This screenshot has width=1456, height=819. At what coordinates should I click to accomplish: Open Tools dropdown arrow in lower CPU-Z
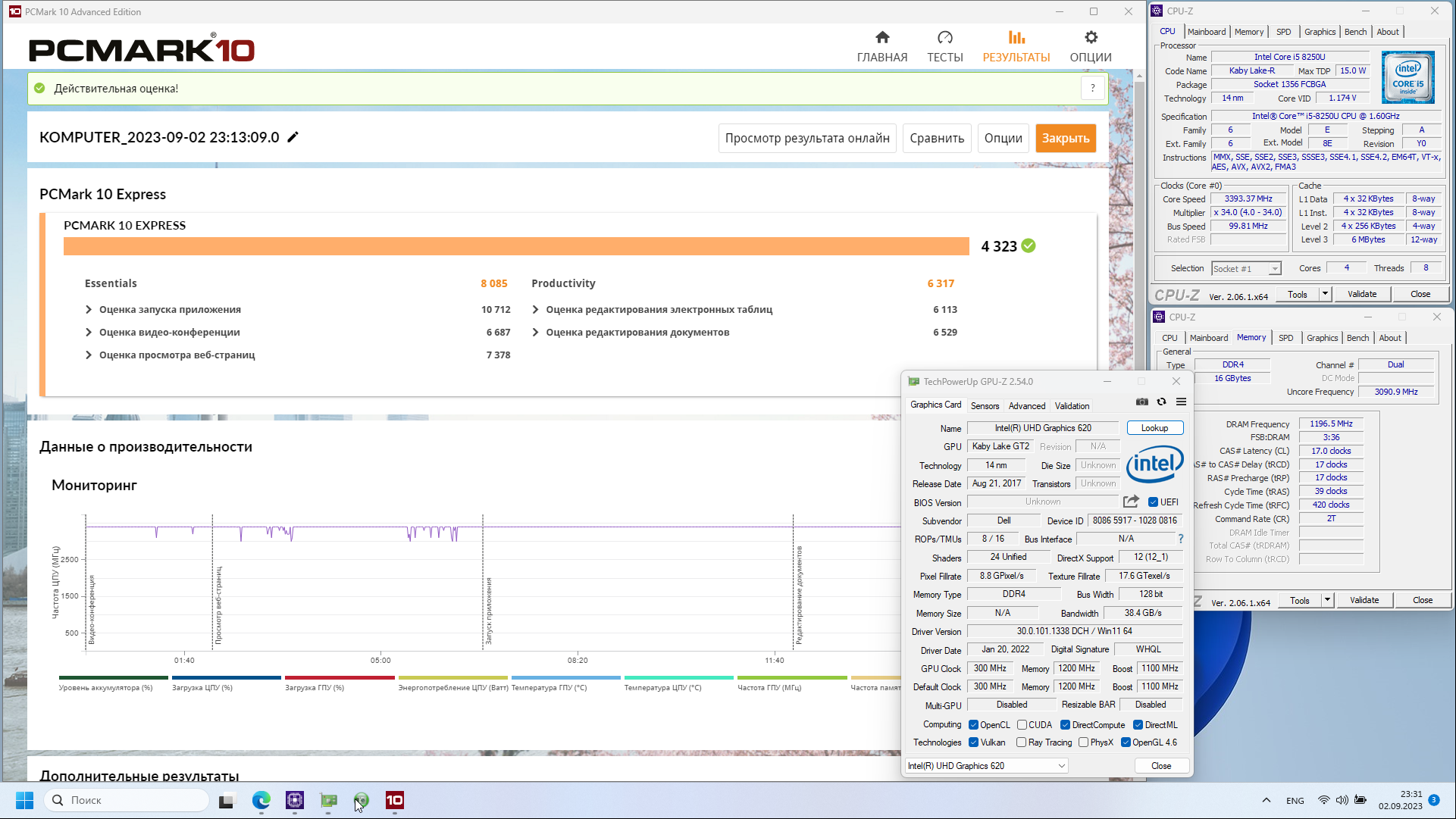pyautogui.click(x=1327, y=600)
